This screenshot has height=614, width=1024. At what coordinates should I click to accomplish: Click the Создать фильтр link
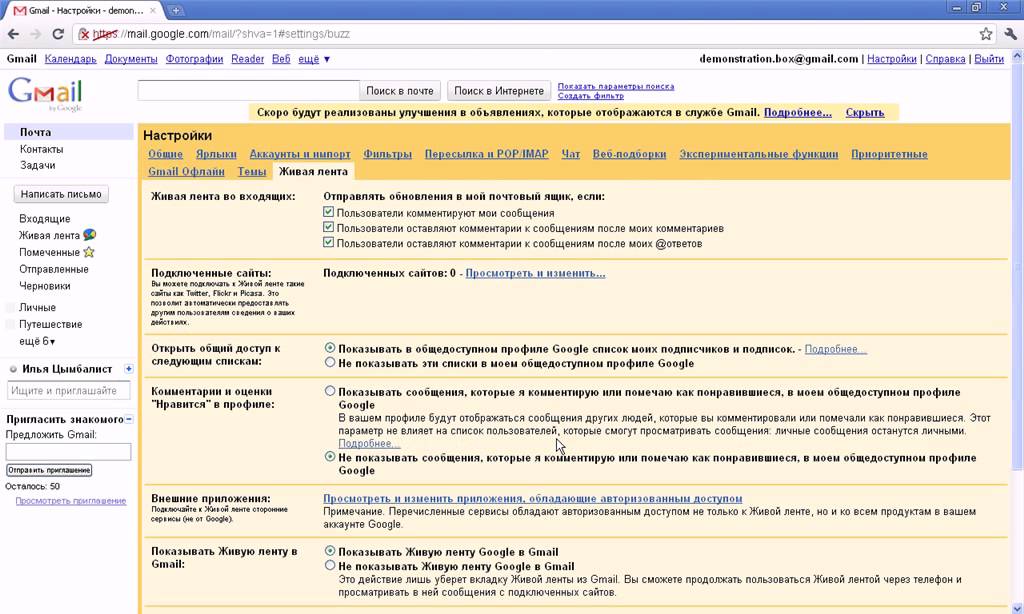[590, 96]
